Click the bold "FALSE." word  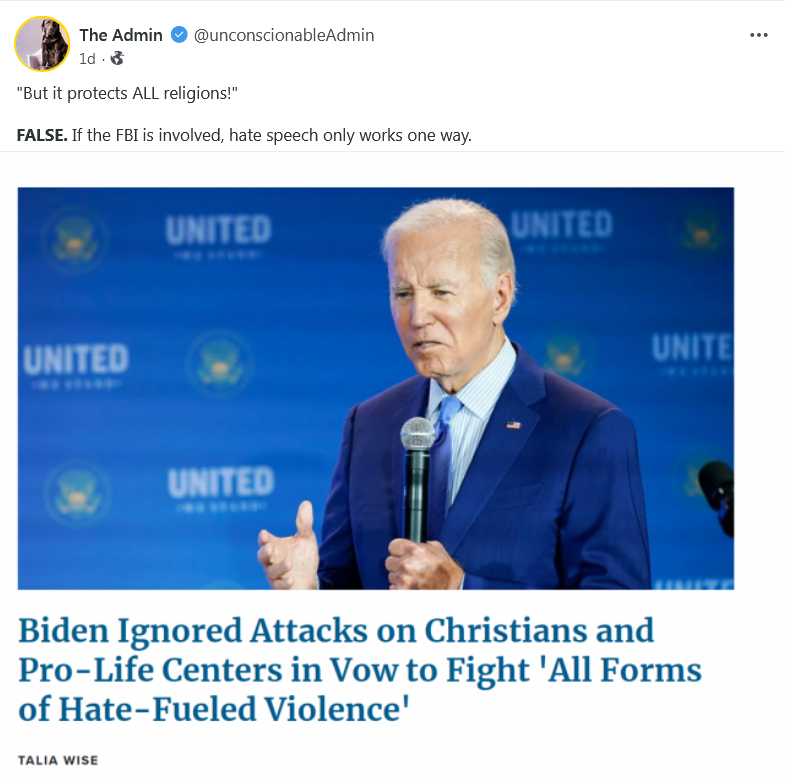(x=42, y=135)
